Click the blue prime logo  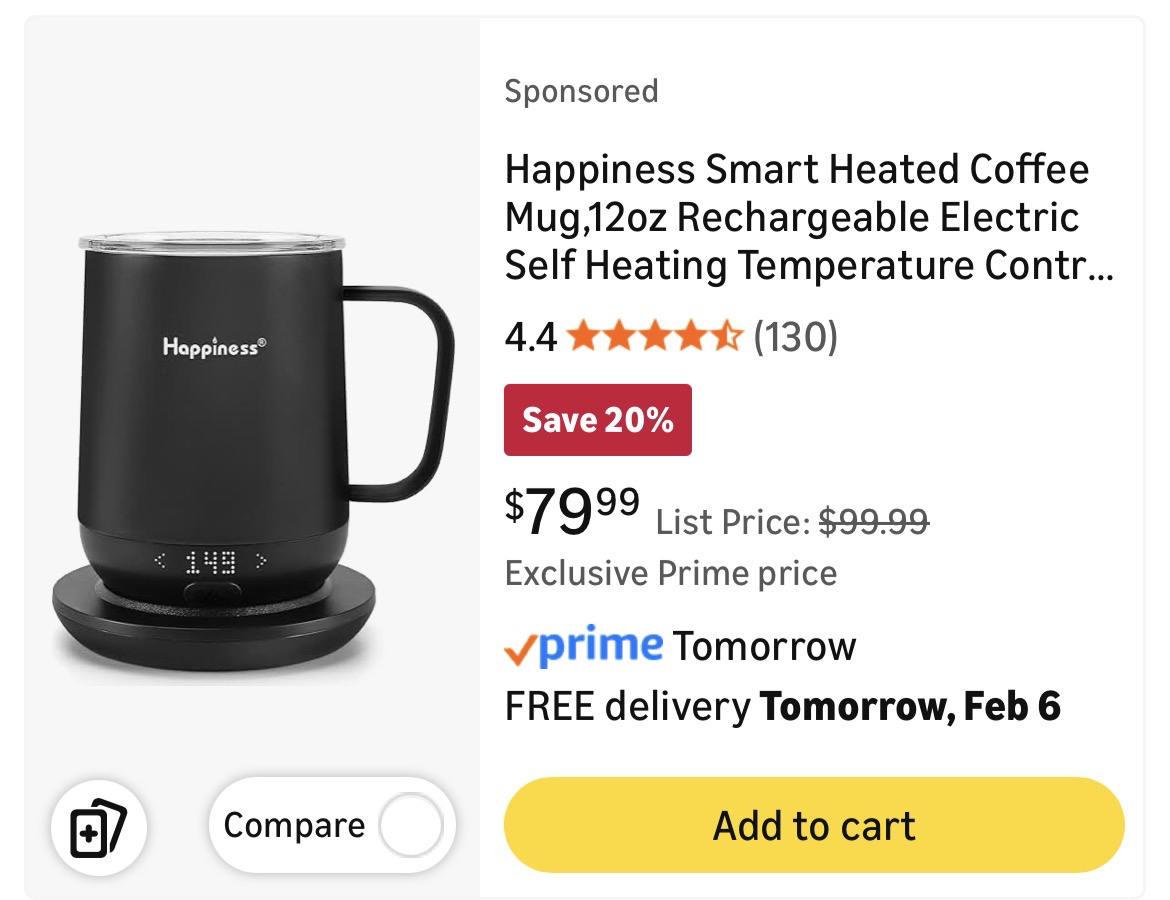click(x=600, y=645)
